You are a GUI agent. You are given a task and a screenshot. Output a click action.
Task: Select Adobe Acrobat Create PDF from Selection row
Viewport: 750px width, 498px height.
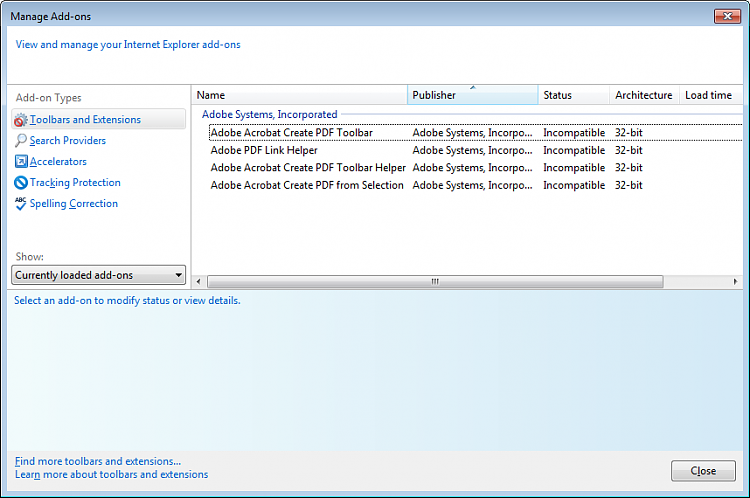click(475, 185)
